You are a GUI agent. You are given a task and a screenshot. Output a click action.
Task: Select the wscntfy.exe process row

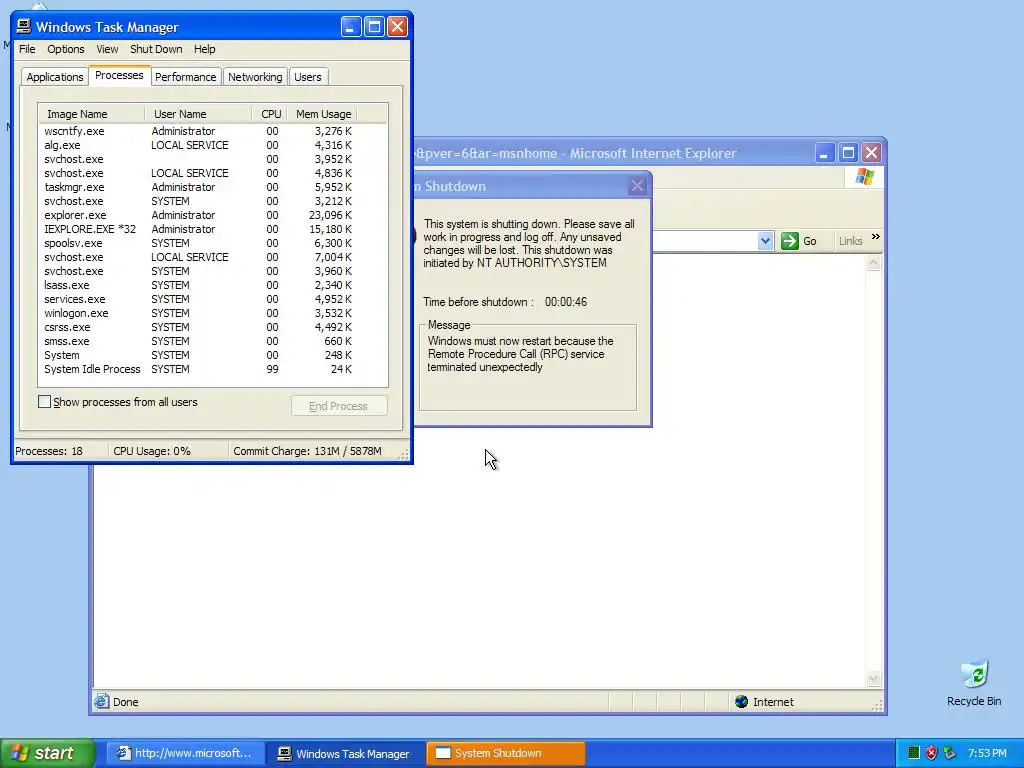[x=213, y=131]
